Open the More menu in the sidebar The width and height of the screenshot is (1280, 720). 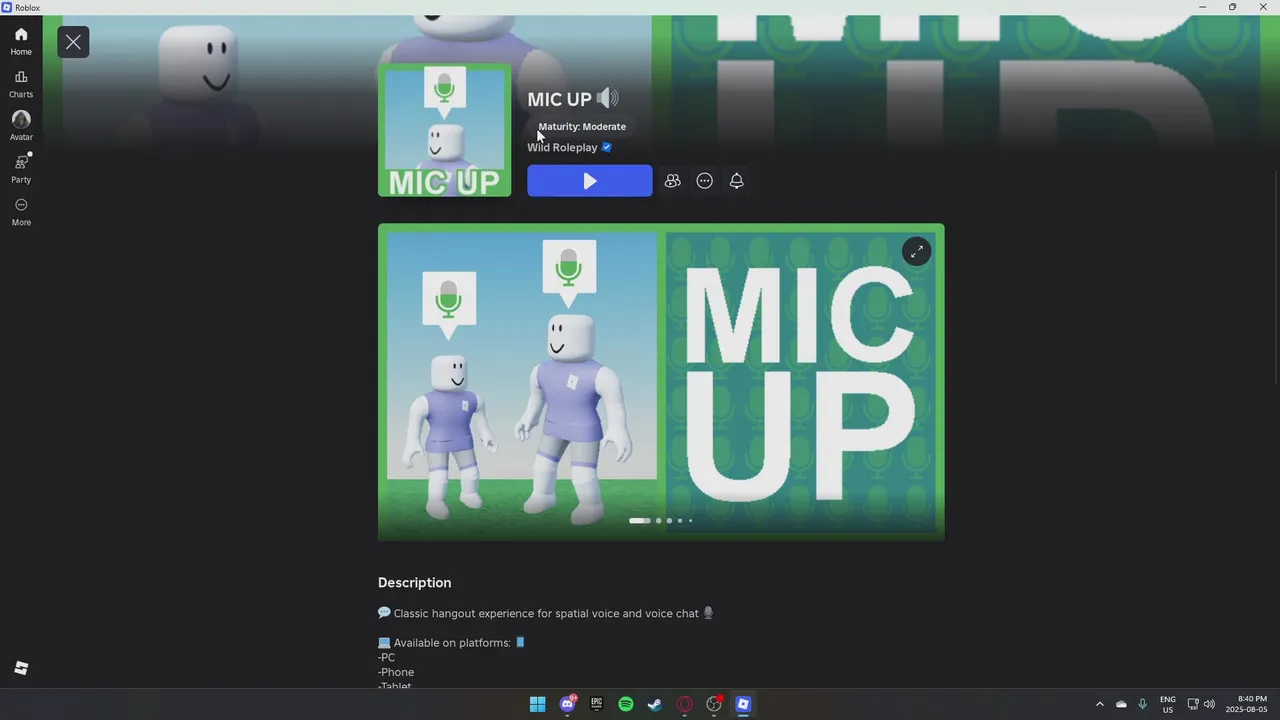[21, 211]
